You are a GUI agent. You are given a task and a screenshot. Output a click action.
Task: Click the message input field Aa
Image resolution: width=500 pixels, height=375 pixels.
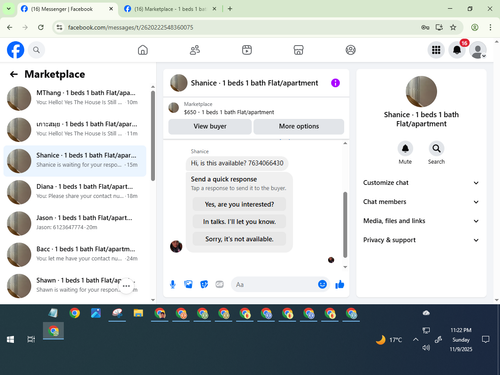click(273, 284)
